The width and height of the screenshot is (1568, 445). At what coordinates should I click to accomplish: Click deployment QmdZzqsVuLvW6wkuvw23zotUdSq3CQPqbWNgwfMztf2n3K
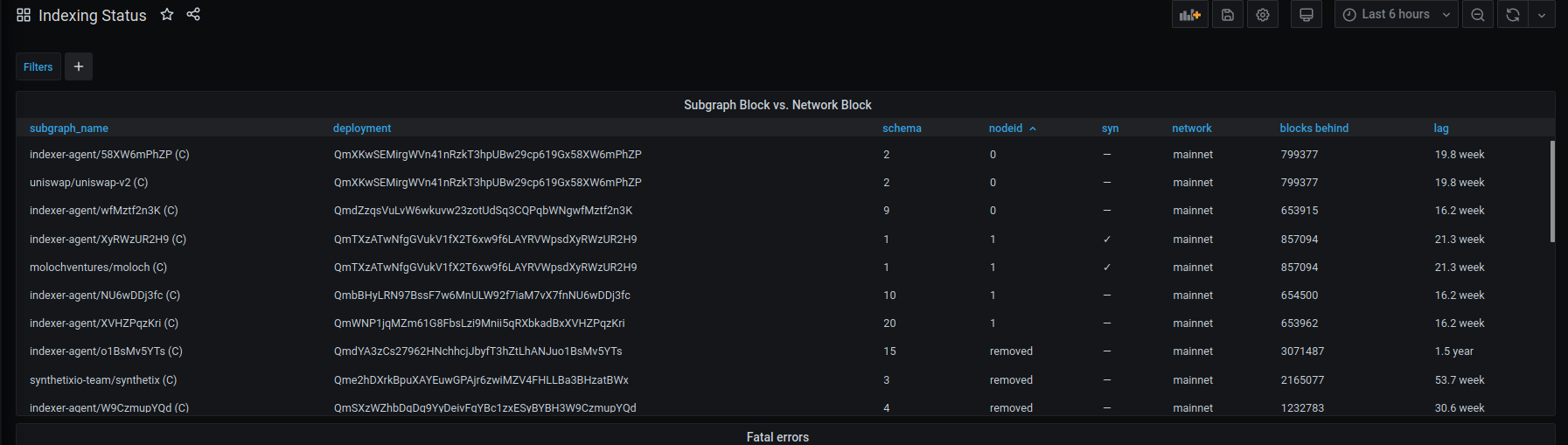tap(483, 211)
